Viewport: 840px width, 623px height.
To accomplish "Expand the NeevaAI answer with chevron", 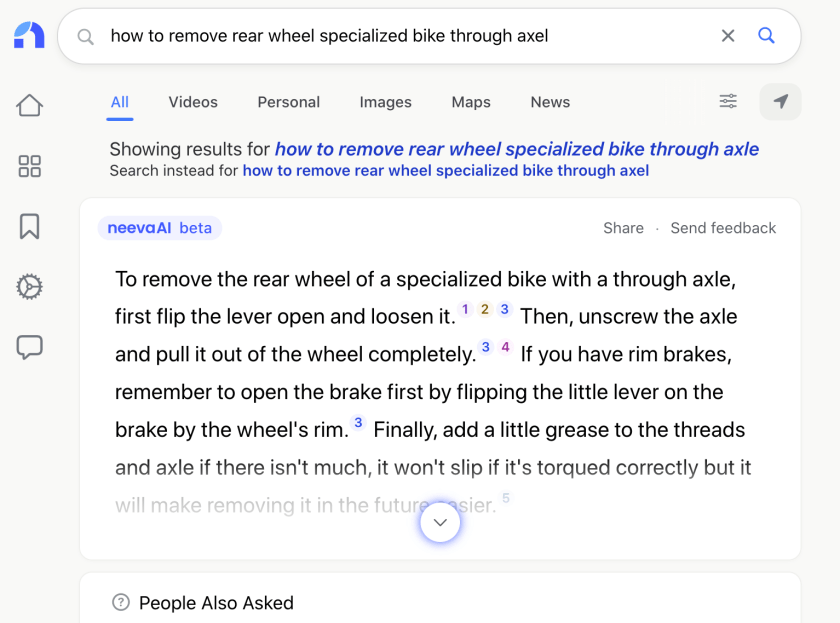I will pyautogui.click(x=440, y=522).
